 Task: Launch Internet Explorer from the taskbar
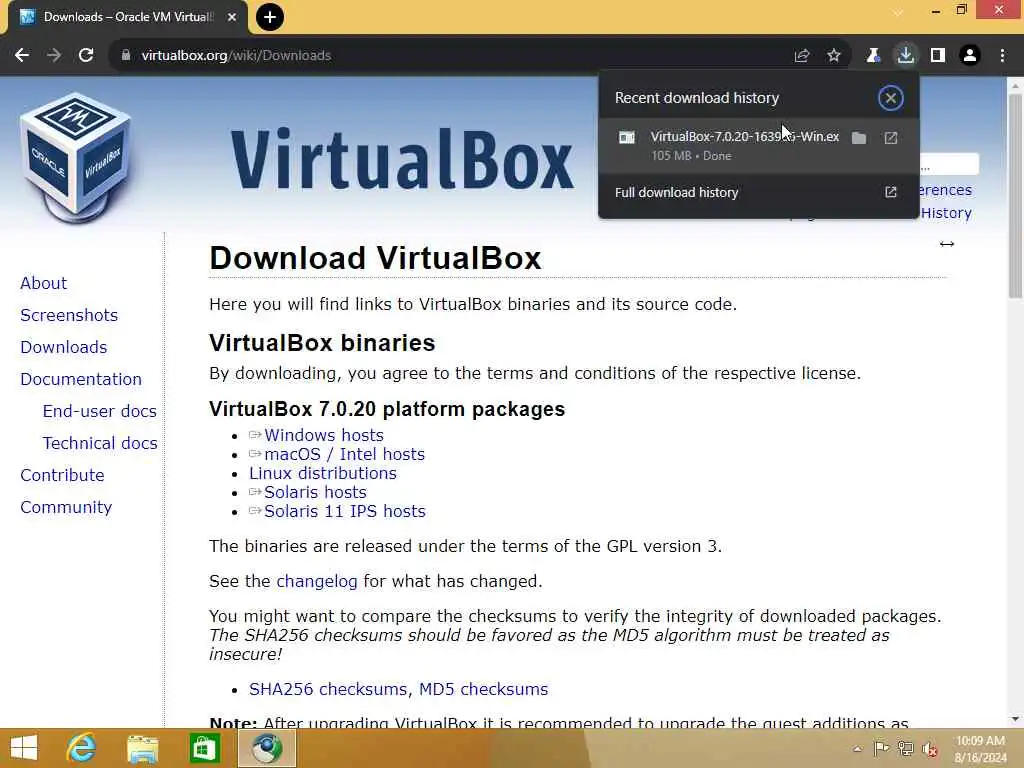(x=82, y=748)
